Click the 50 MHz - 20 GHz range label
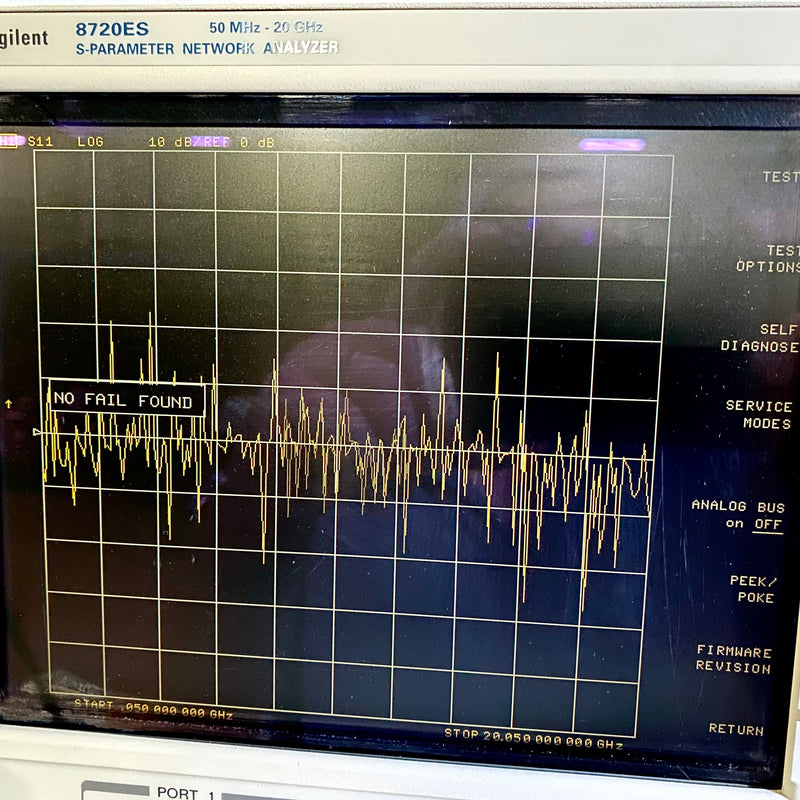The image size is (800, 800). [x=263, y=29]
